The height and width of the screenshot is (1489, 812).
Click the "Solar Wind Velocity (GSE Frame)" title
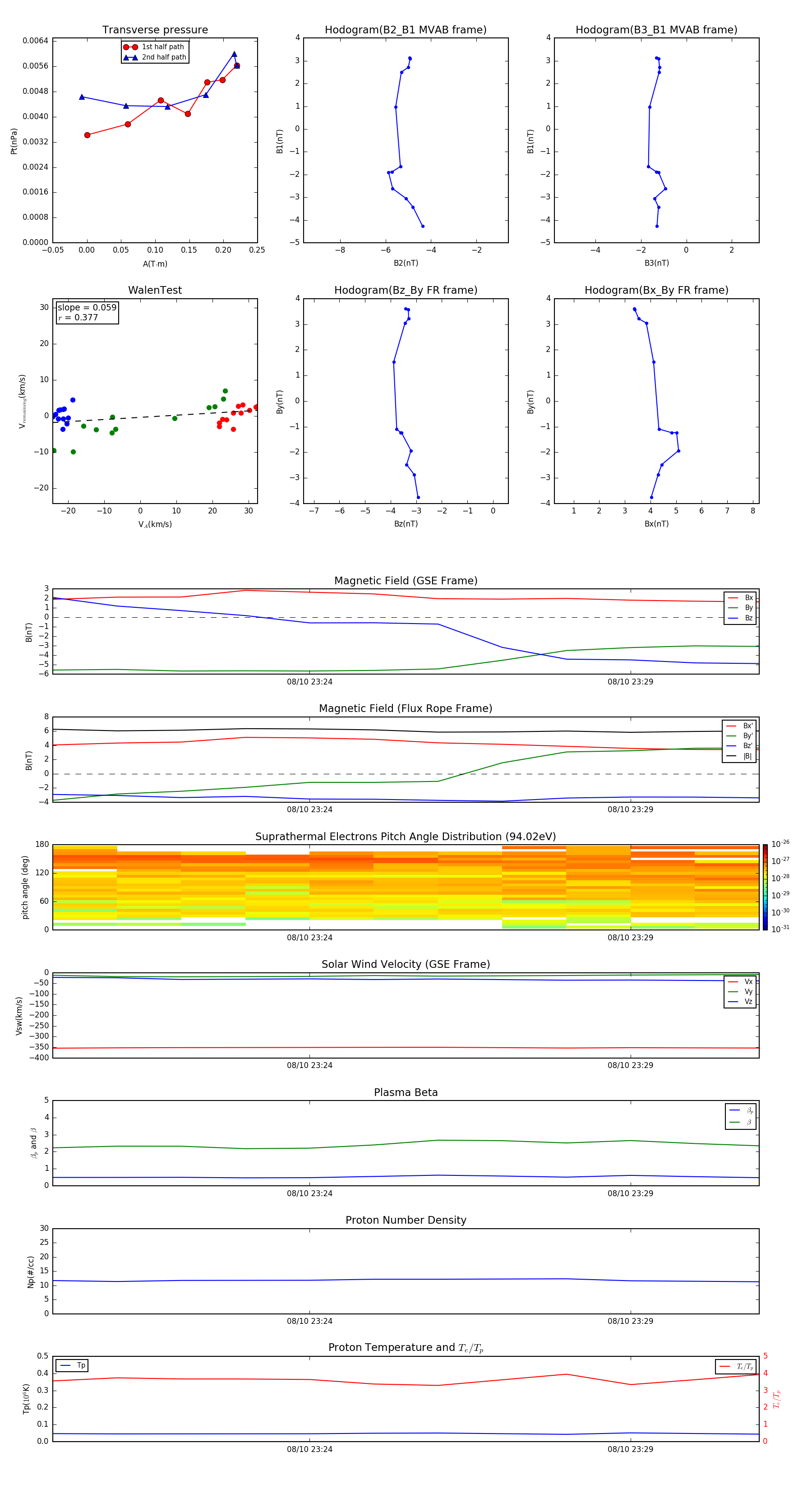[406, 964]
